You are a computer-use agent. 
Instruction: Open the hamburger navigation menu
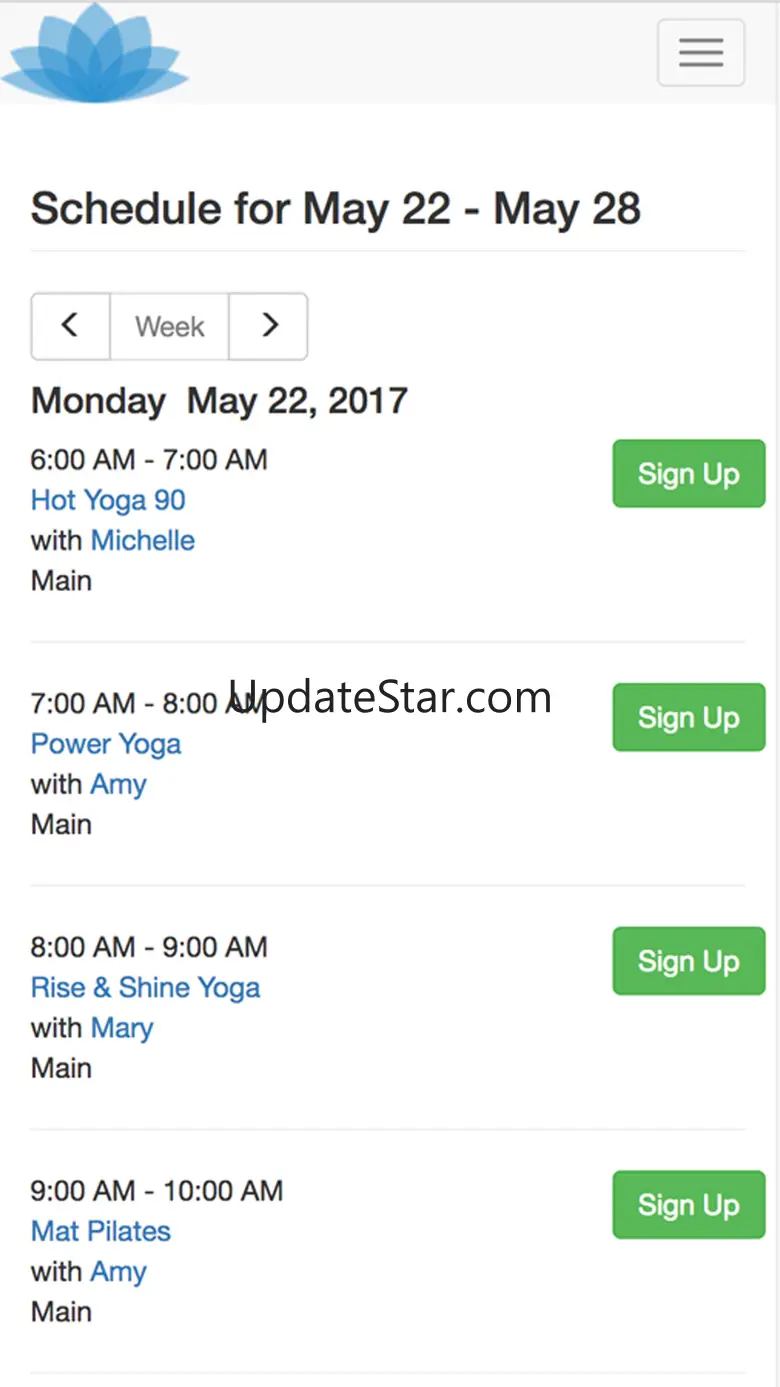700,52
